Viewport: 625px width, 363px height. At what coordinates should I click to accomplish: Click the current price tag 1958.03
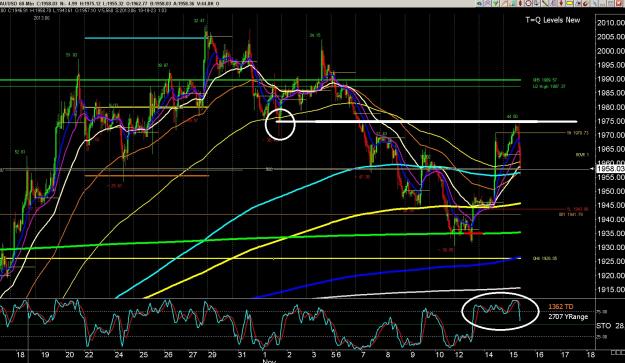point(611,169)
